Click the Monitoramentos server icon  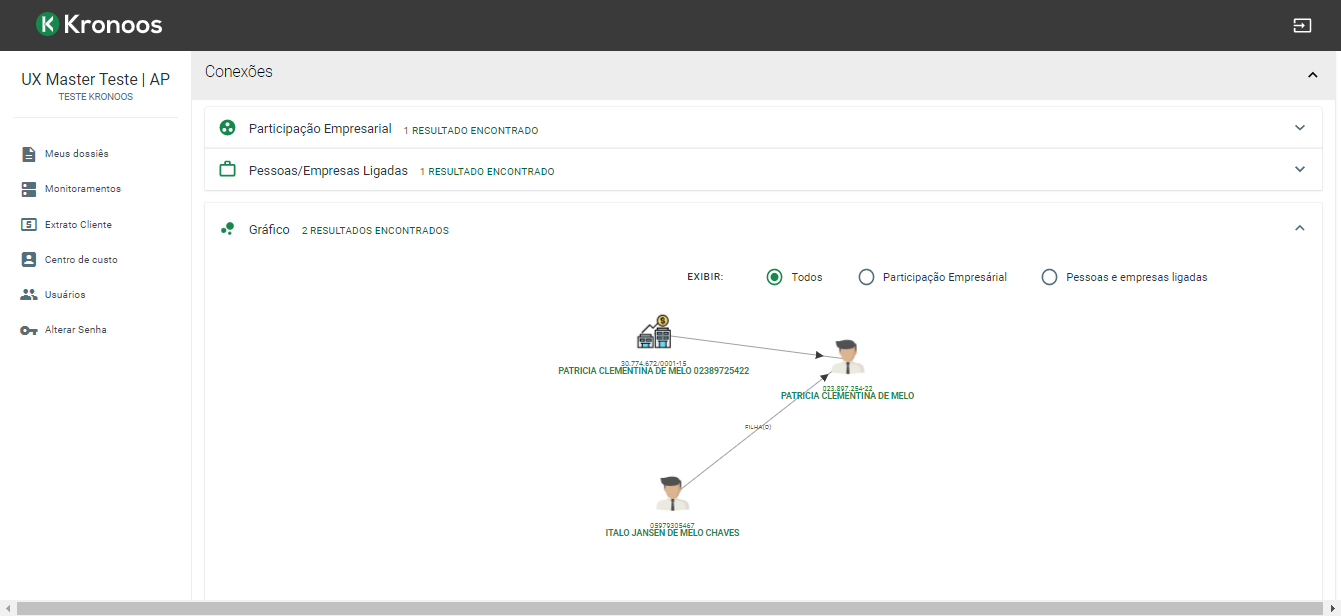(x=29, y=189)
